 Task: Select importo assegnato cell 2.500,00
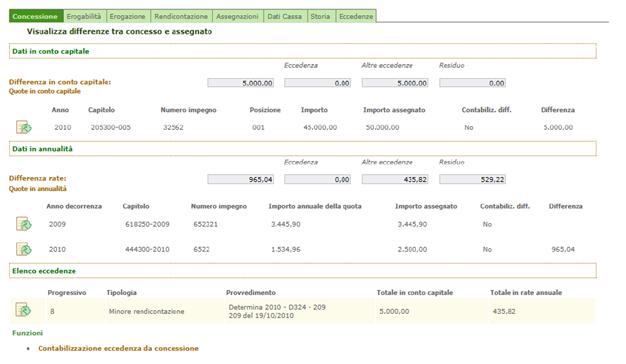412,249
